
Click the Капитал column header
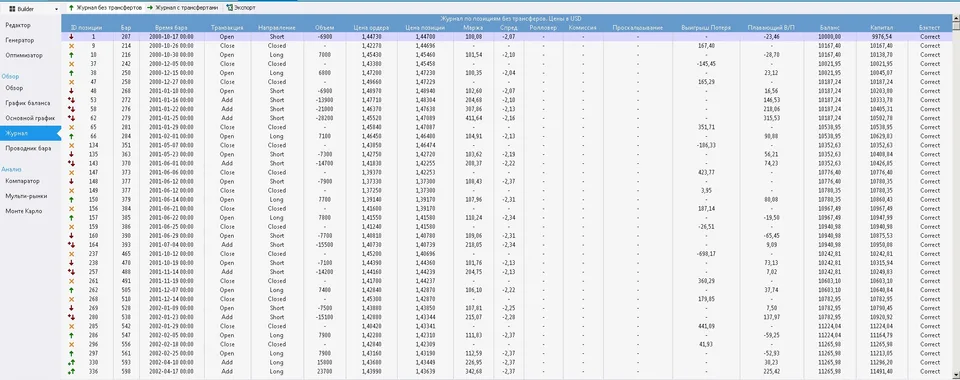pos(882,28)
